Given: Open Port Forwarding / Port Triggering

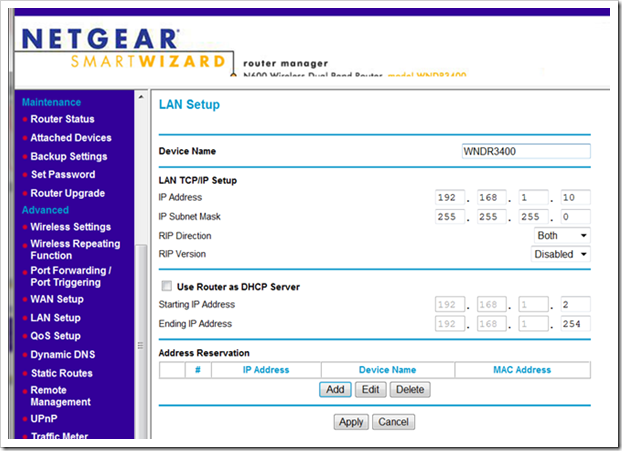Looking at the screenshot, I should click(71, 276).
